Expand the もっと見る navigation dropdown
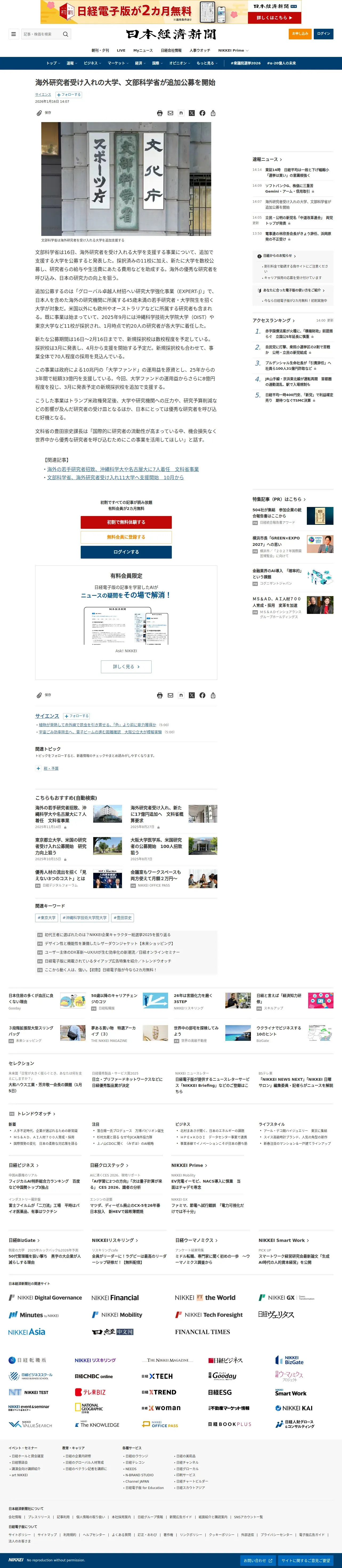 (x=207, y=63)
